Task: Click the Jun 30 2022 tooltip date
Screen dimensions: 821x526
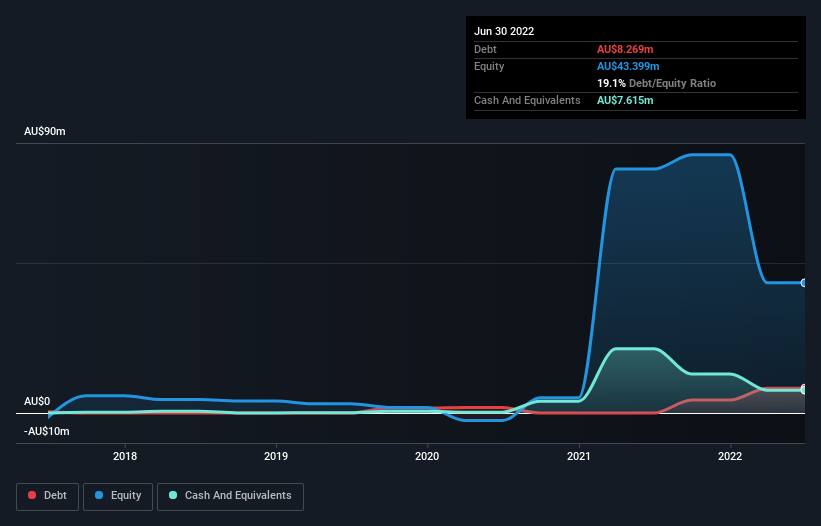Action: coord(504,31)
